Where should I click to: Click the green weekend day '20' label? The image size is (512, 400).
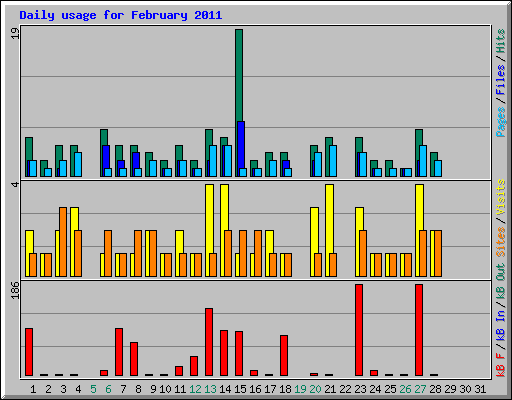coord(315,389)
